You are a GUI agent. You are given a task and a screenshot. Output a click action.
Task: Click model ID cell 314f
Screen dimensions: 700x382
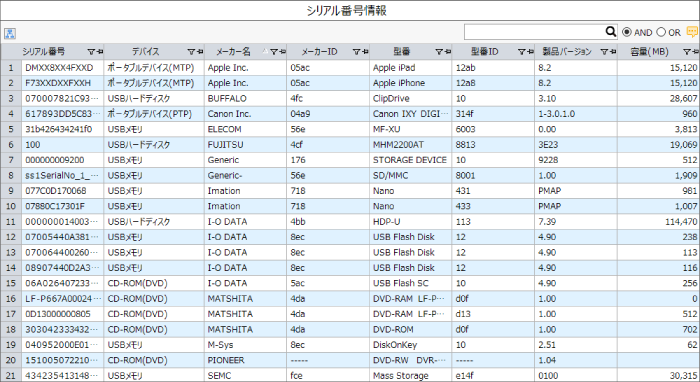(493, 114)
